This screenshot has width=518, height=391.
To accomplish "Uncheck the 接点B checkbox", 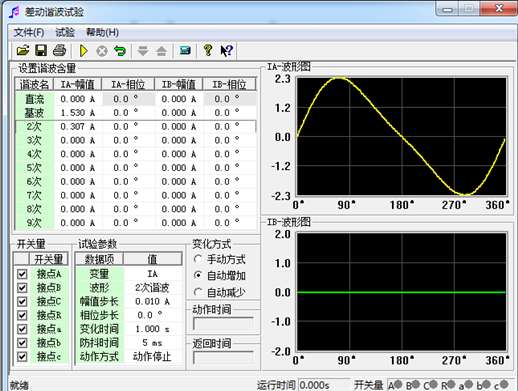I will [x=22, y=288].
